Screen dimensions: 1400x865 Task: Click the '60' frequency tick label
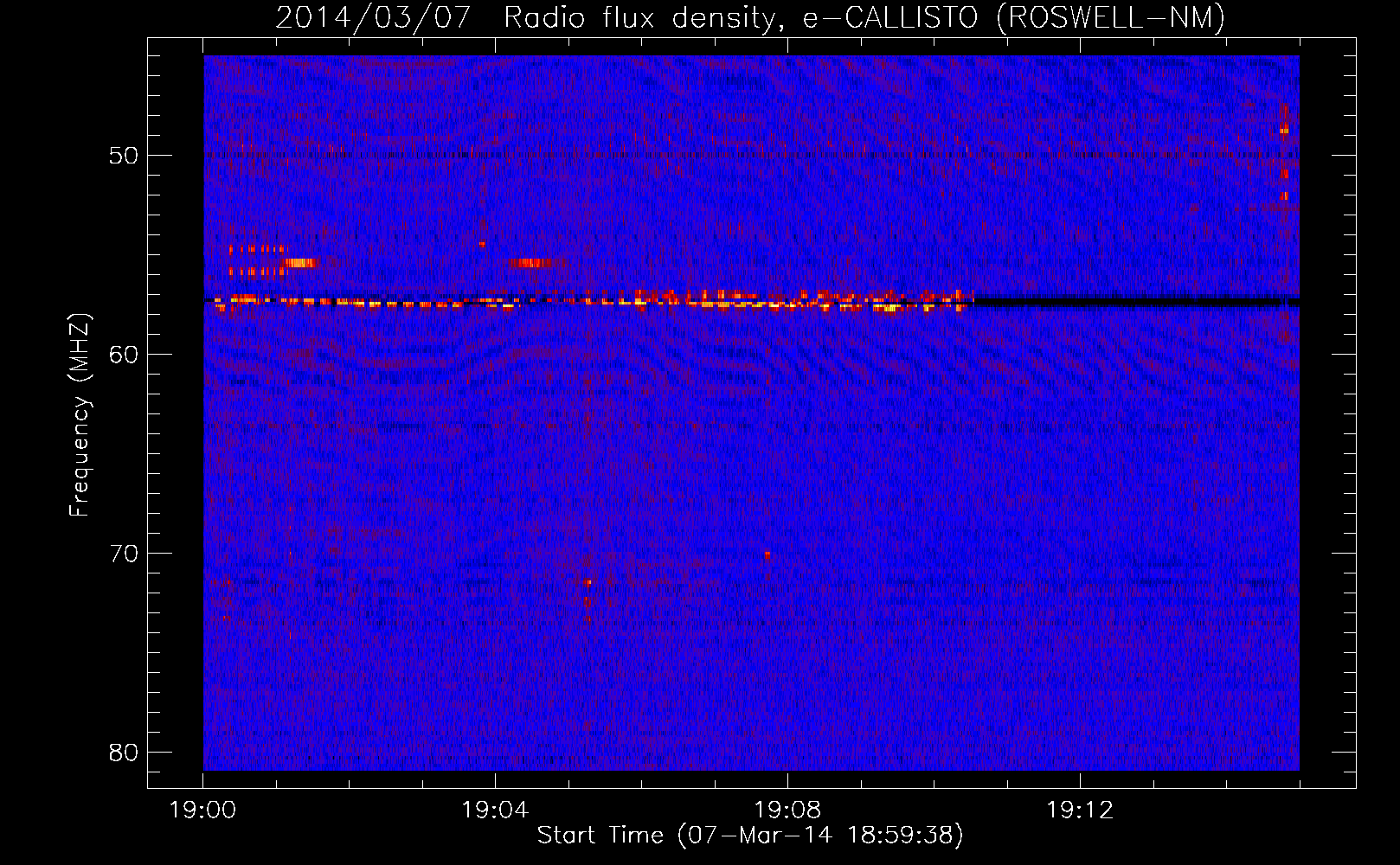pyautogui.click(x=124, y=355)
